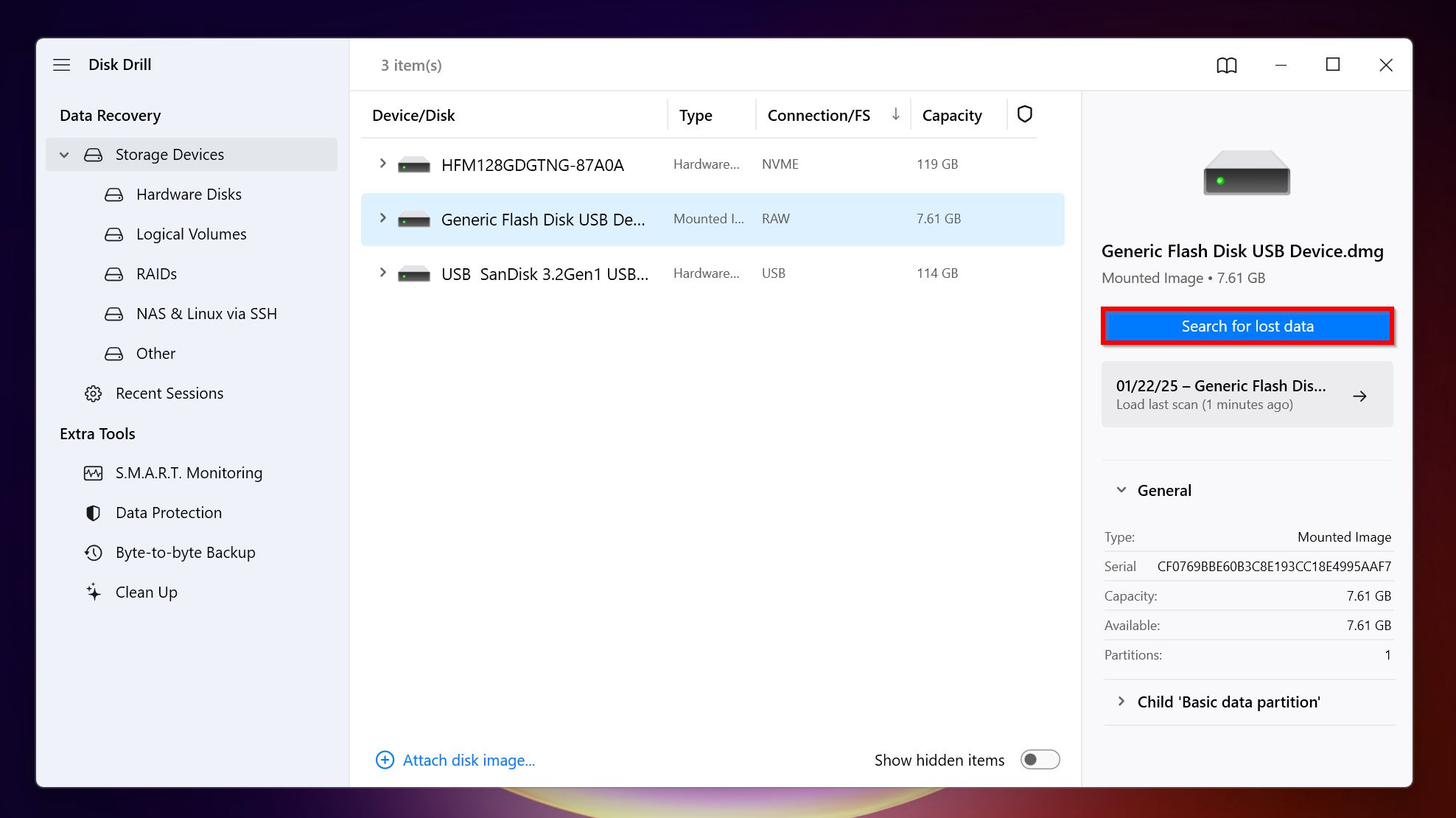Click 'Mounted I...' type cell
1456x818 pixels.
709,218
